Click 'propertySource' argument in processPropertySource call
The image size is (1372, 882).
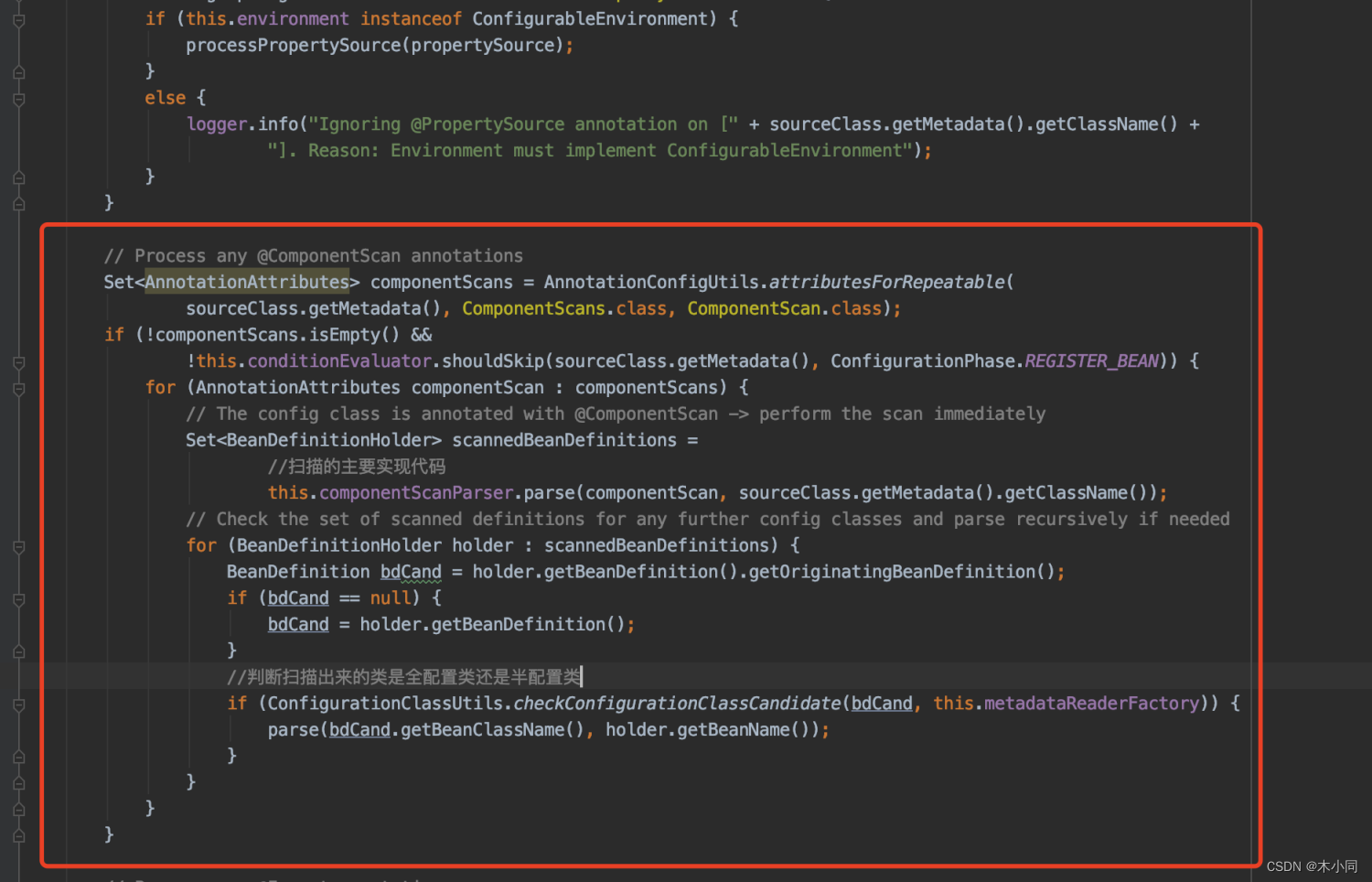pos(482,46)
